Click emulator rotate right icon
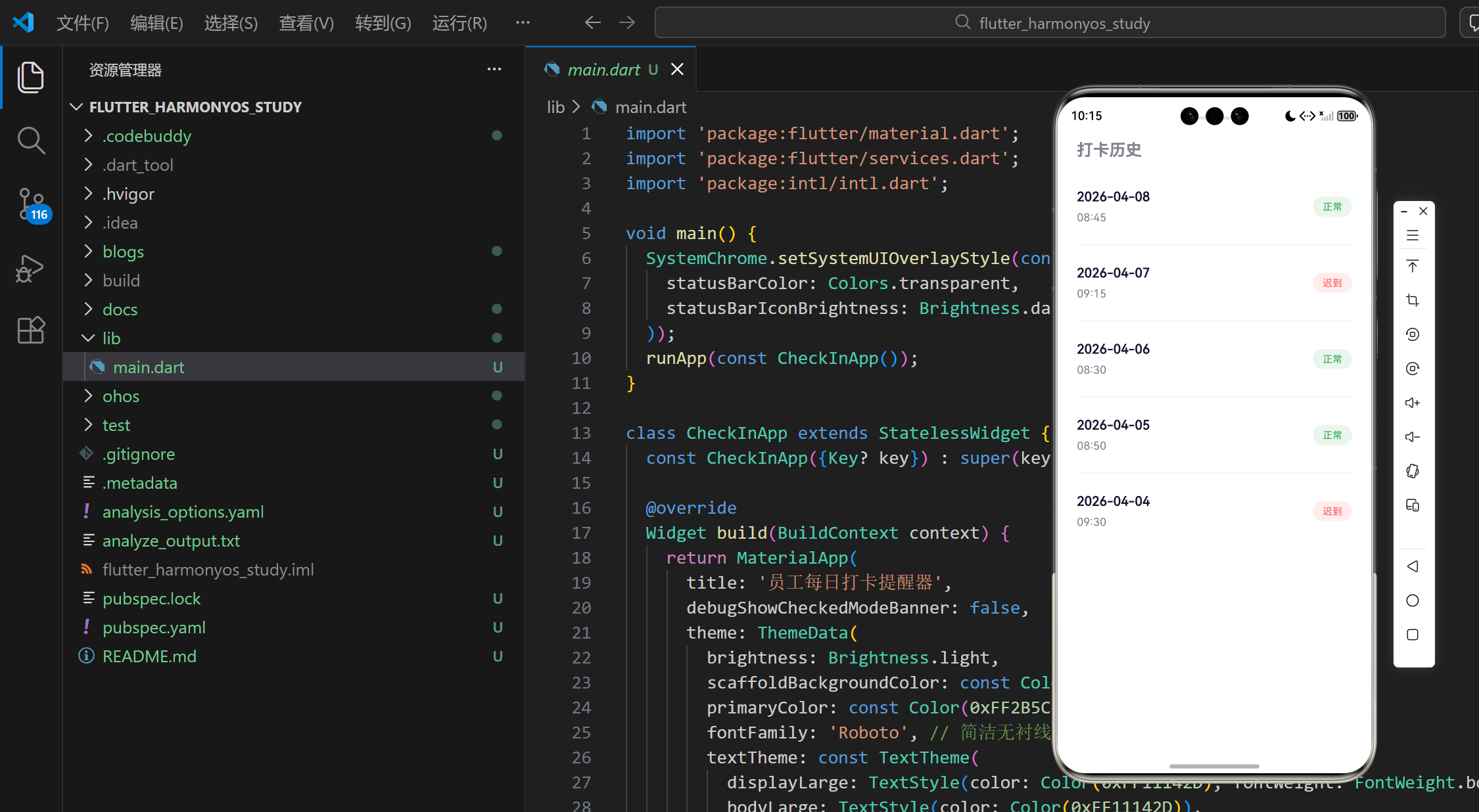 click(1413, 369)
